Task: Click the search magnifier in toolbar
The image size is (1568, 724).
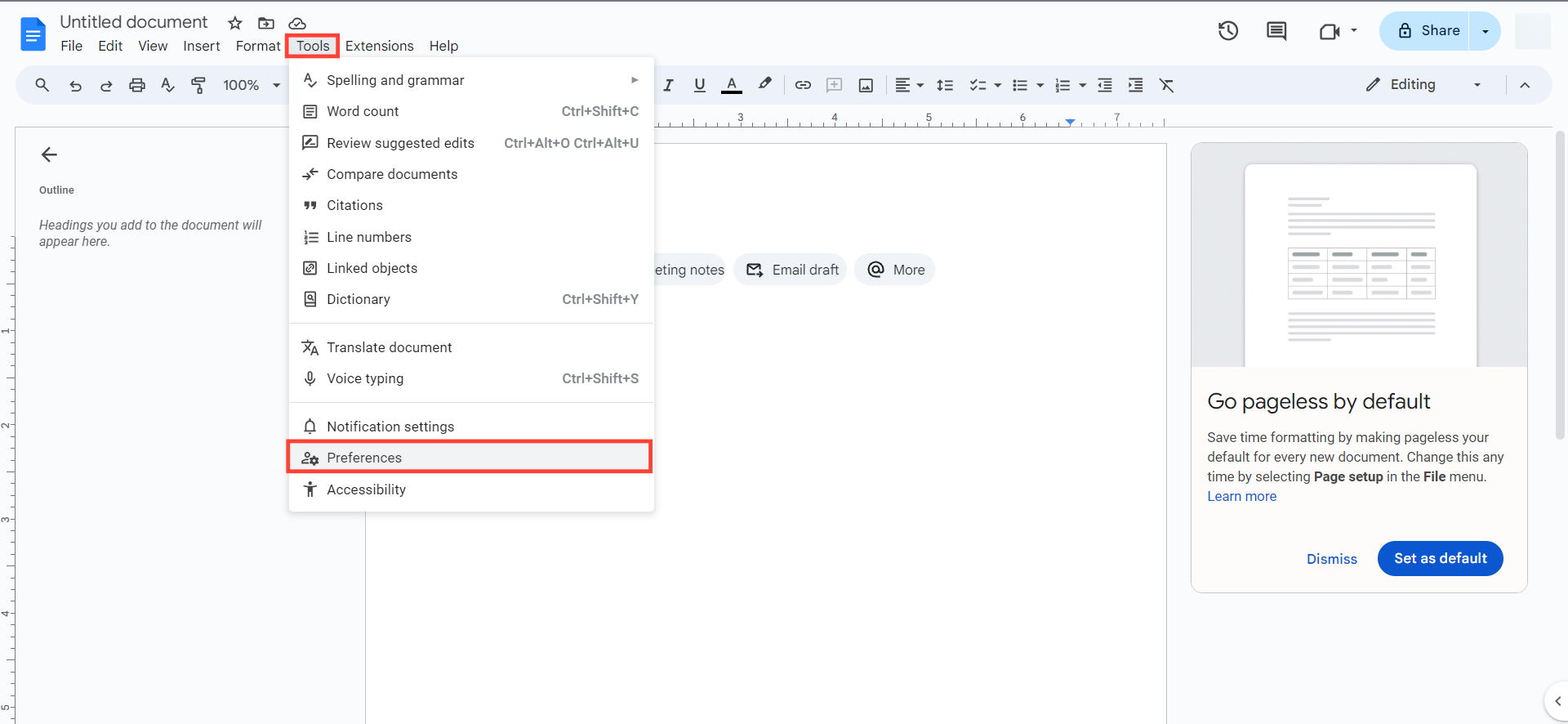Action: pos(42,85)
